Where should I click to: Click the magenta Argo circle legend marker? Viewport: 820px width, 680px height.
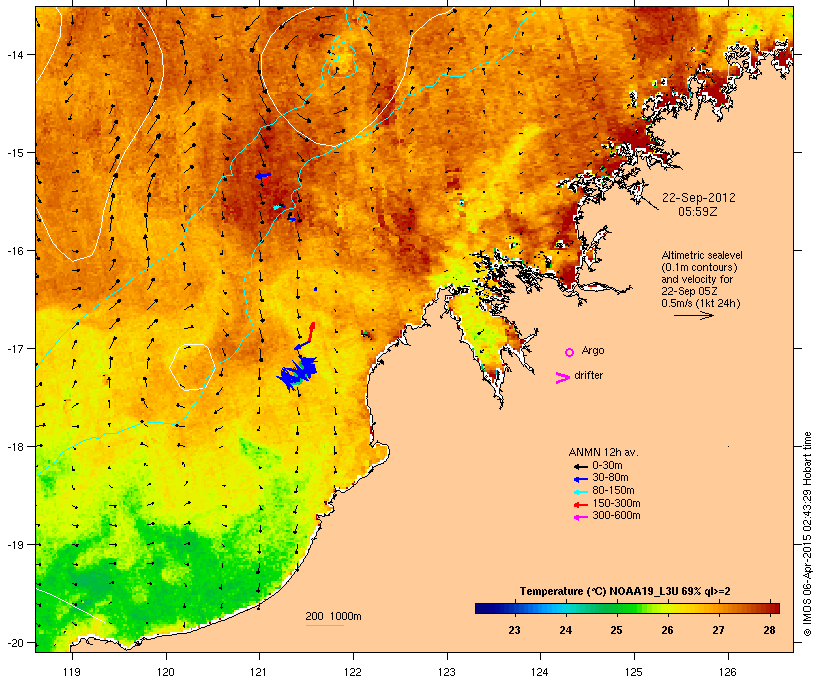[x=570, y=352]
